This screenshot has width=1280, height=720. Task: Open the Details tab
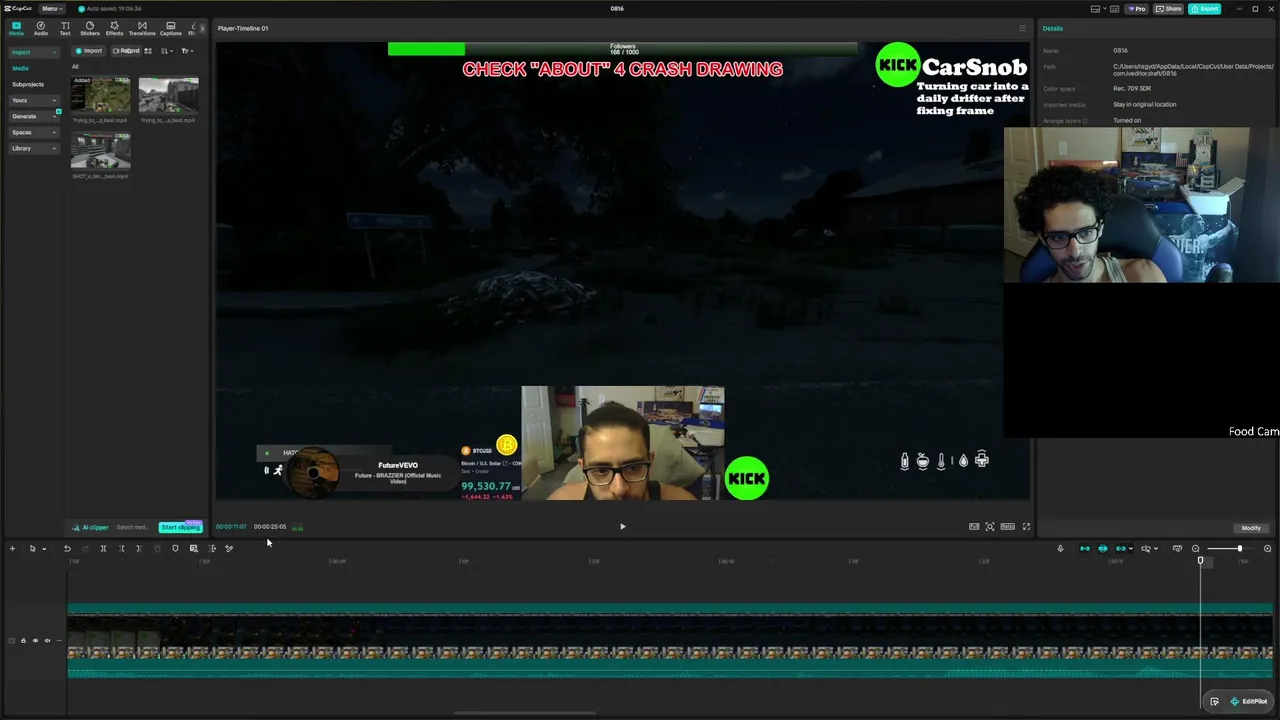pos(1053,28)
